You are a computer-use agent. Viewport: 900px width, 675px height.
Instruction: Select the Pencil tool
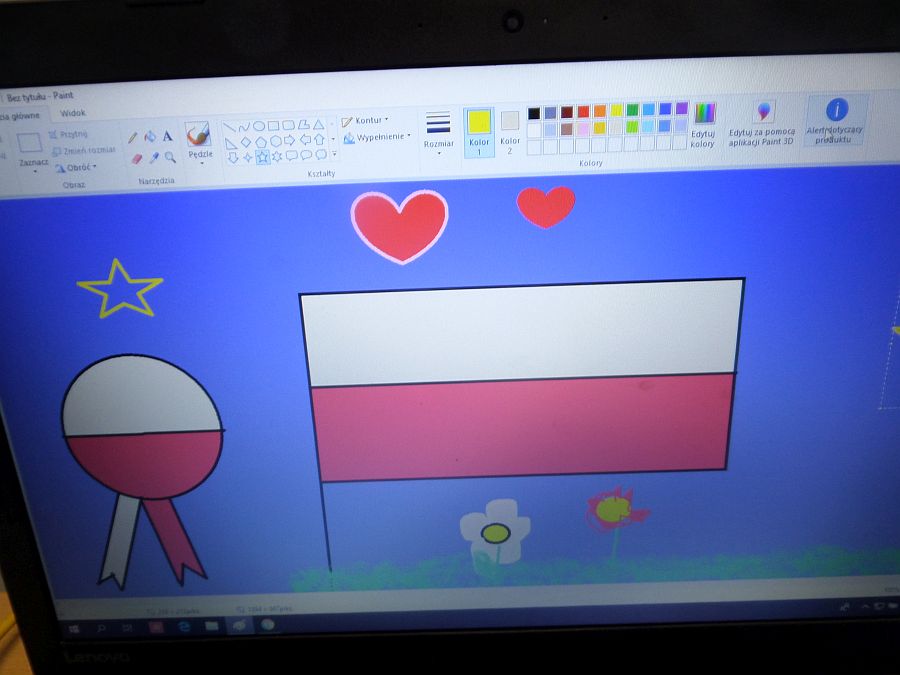point(132,138)
